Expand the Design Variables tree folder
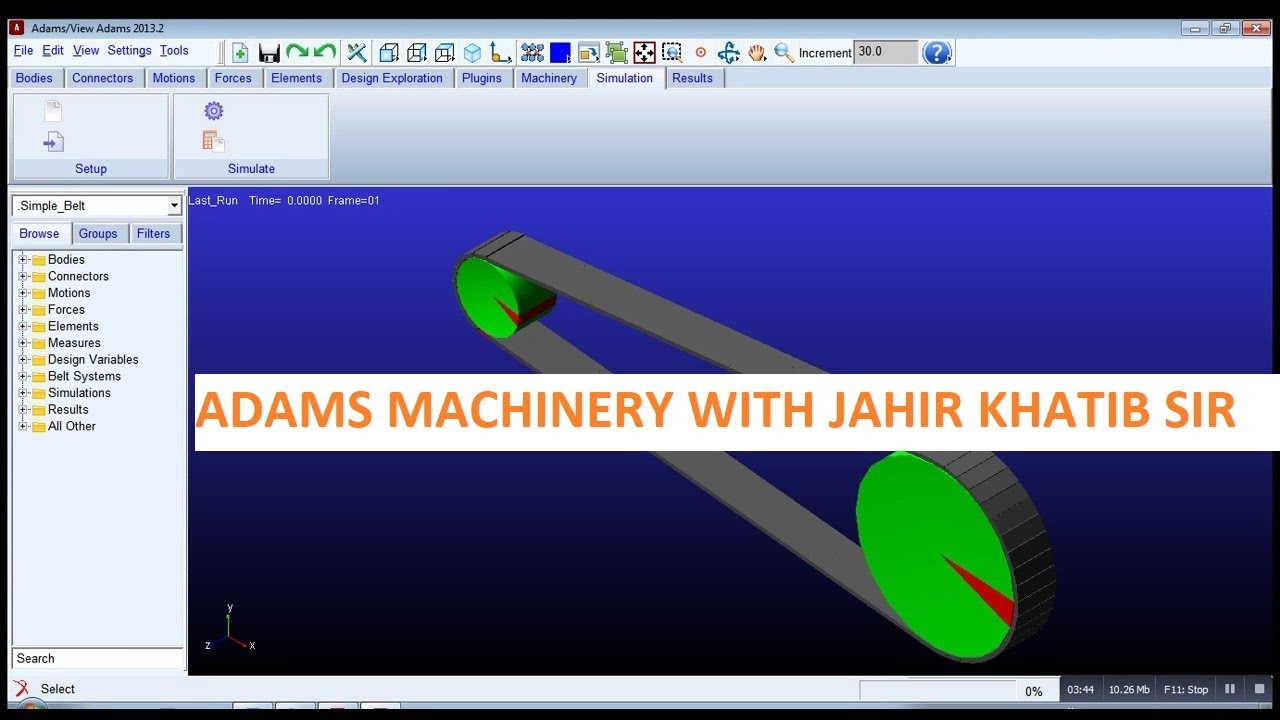Image resolution: width=1280 pixels, height=720 pixels. coord(23,359)
